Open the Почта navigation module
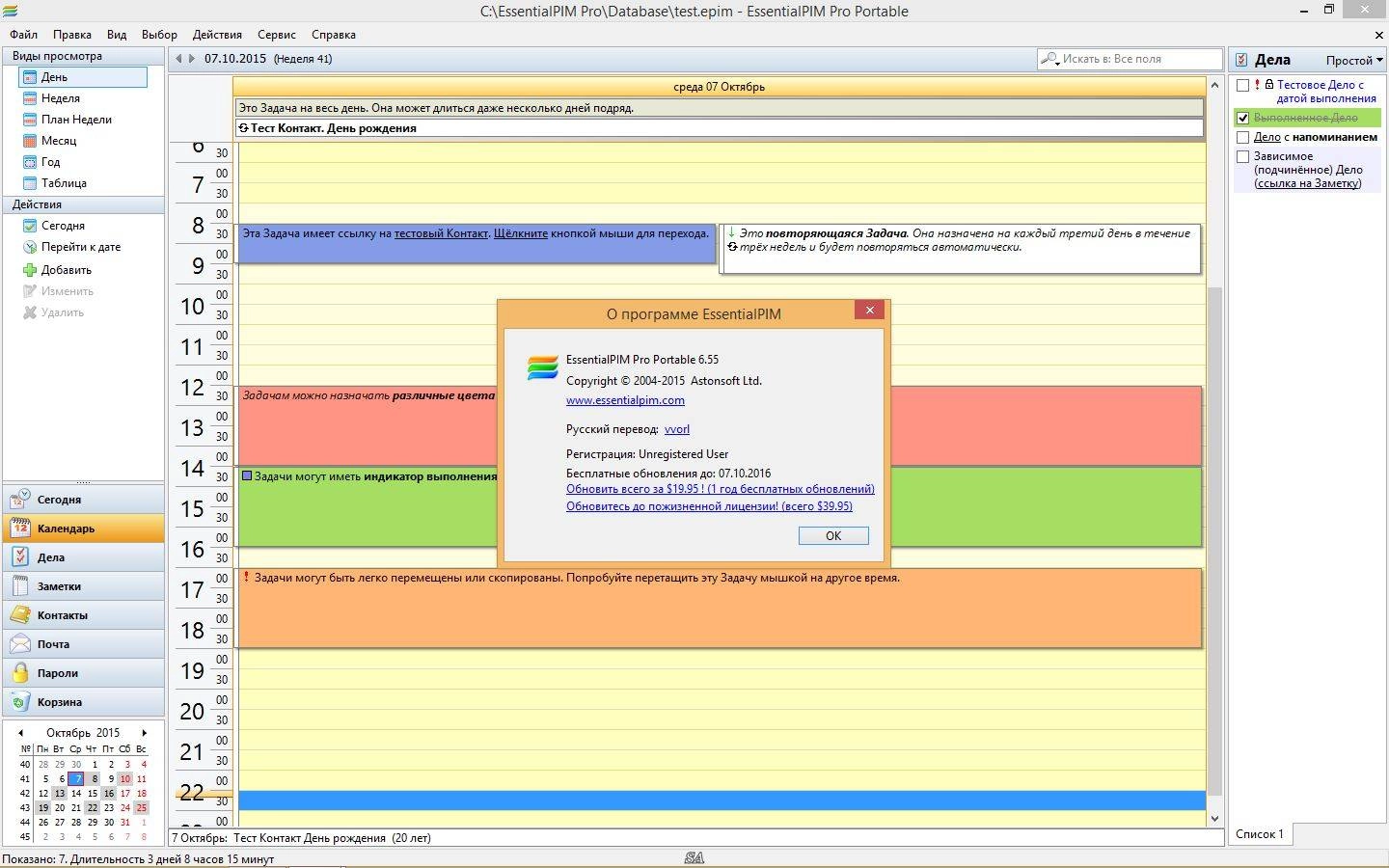This screenshot has height=868, width=1389. pos(84,644)
